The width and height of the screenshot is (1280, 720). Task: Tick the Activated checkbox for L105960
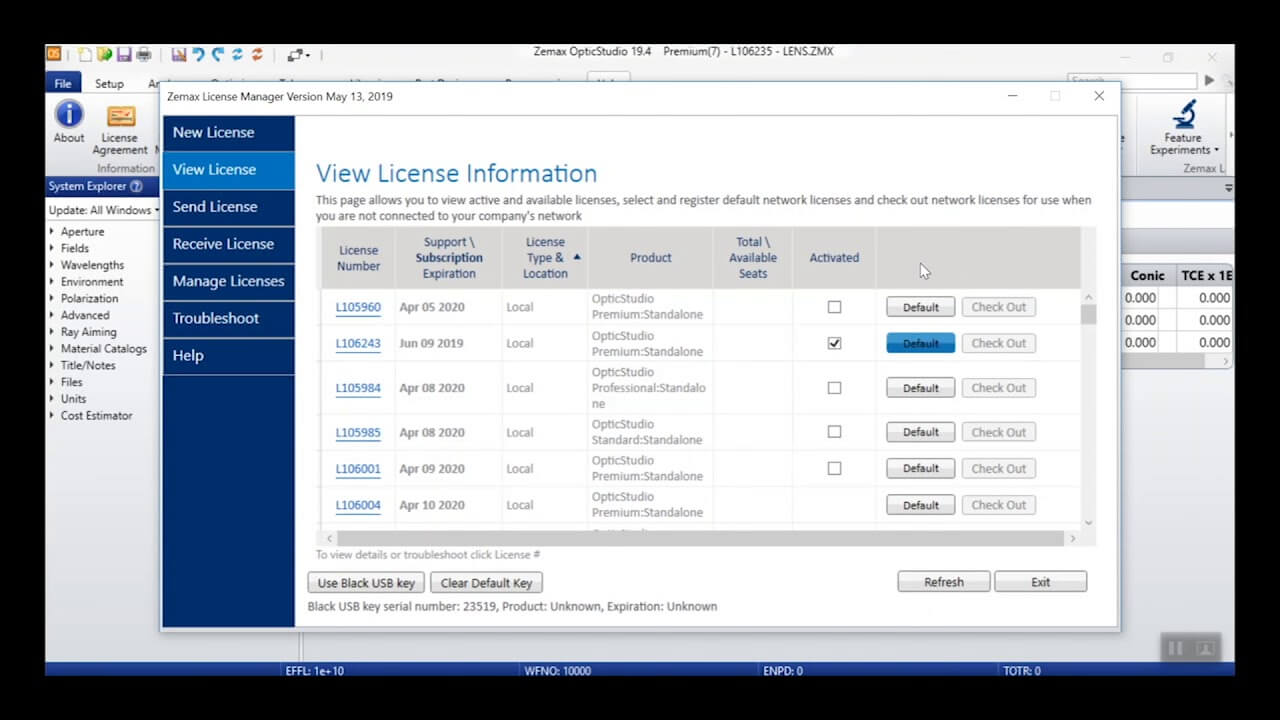[835, 307]
